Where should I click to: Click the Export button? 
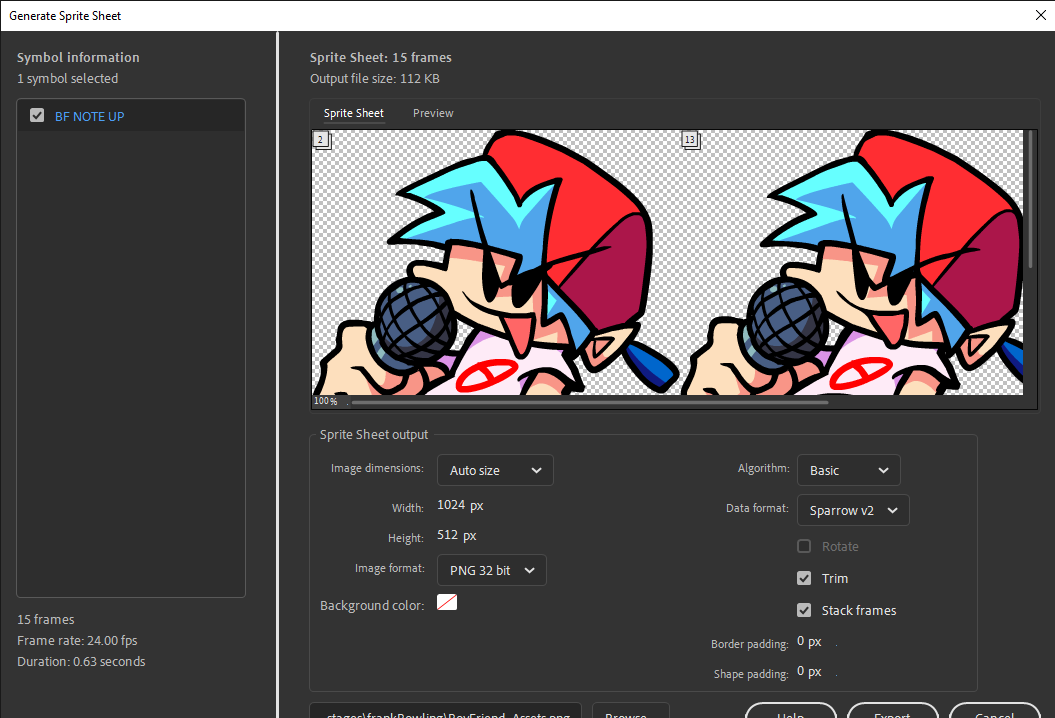click(x=892, y=711)
